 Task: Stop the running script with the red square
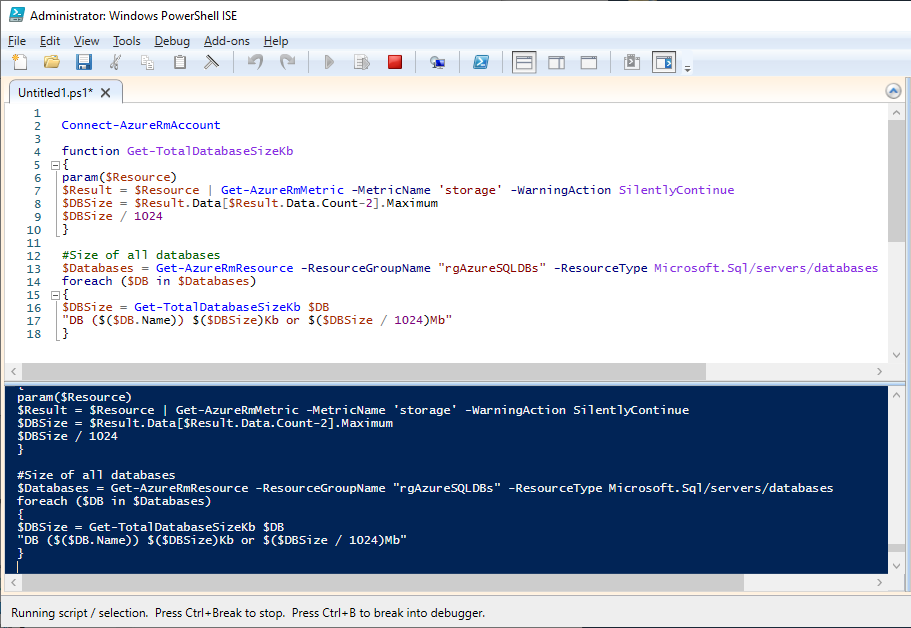(x=395, y=62)
